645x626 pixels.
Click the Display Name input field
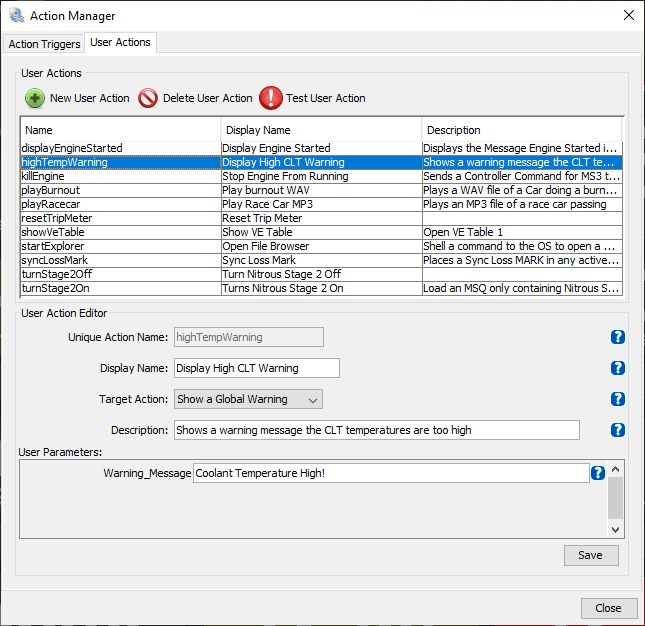click(x=257, y=368)
